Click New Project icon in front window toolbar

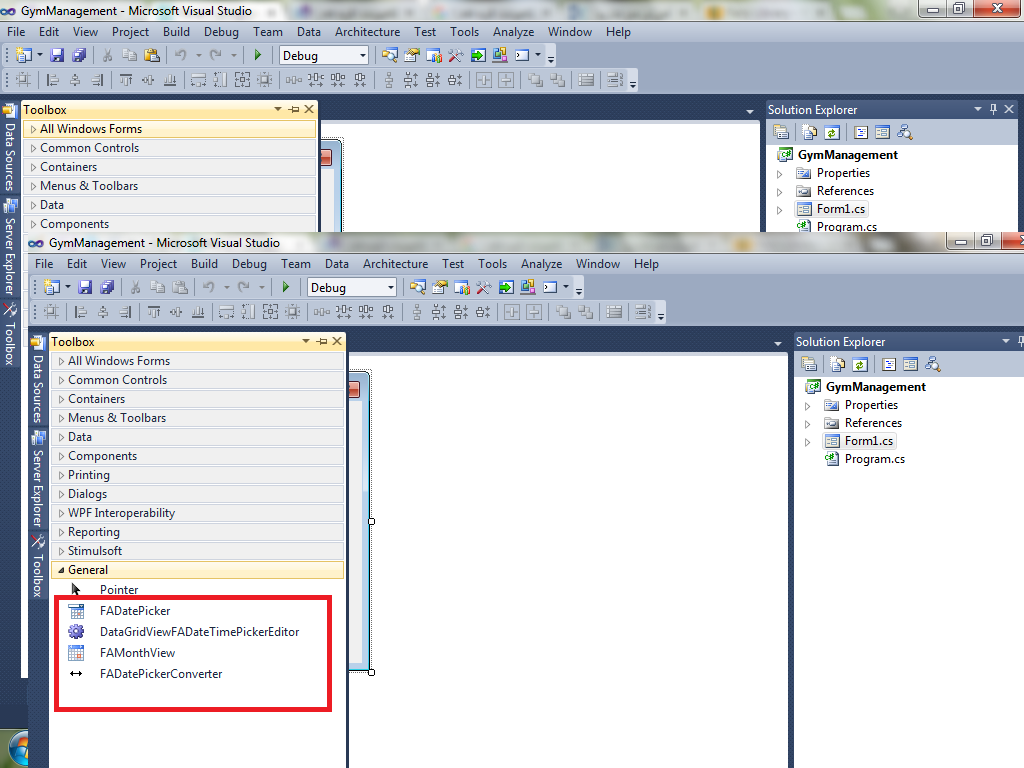click(52, 287)
